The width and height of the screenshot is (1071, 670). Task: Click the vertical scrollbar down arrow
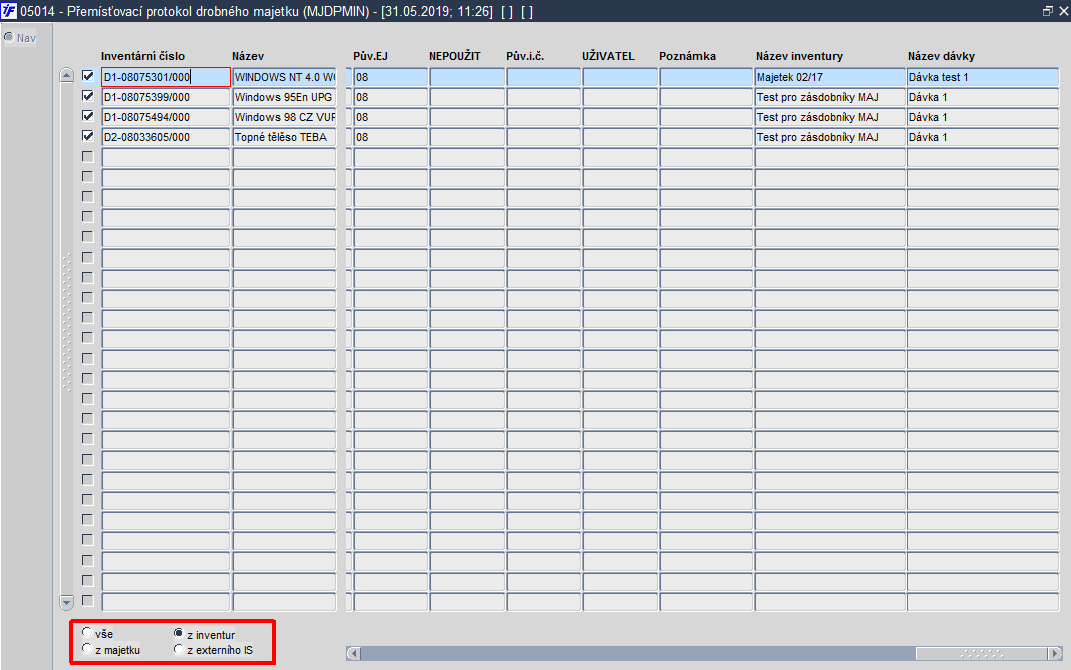click(66, 602)
